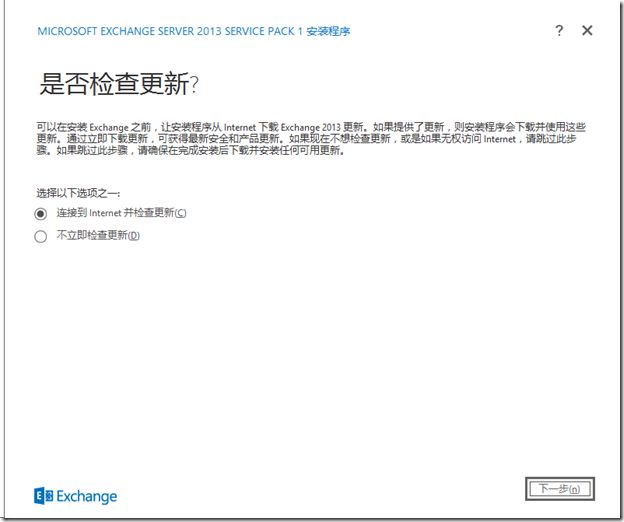Click the Exchange logo icon at bottom
Image resolution: width=624 pixels, height=522 pixels.
pos(43,496)
